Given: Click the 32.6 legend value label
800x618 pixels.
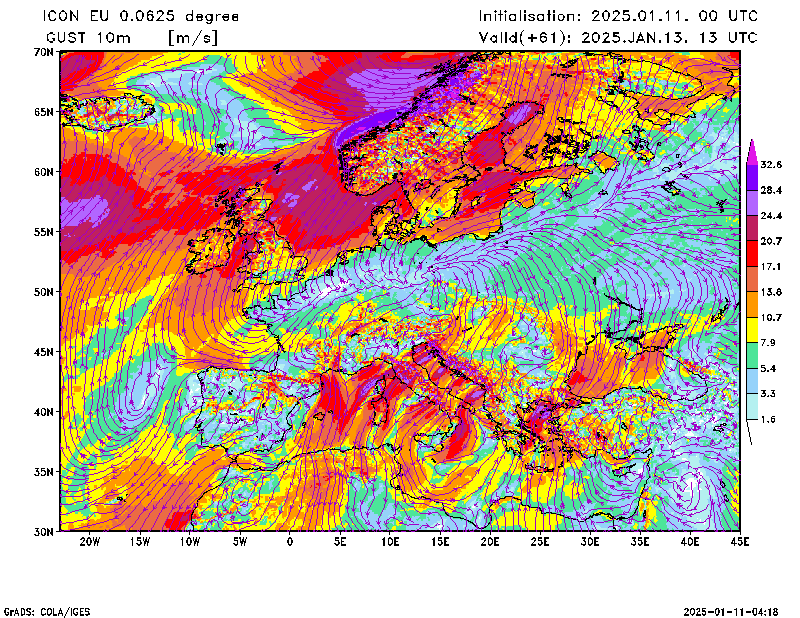Looking at the screenshot, I should click(771, 164).
